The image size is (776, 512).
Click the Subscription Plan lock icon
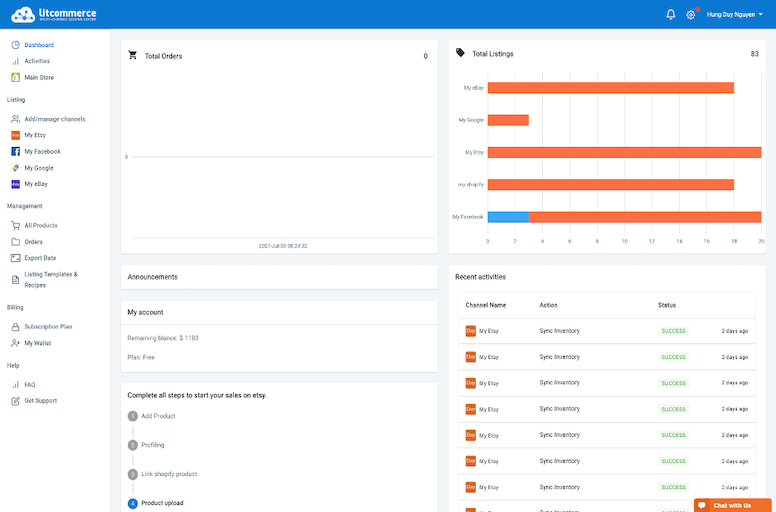pos(15,327)
